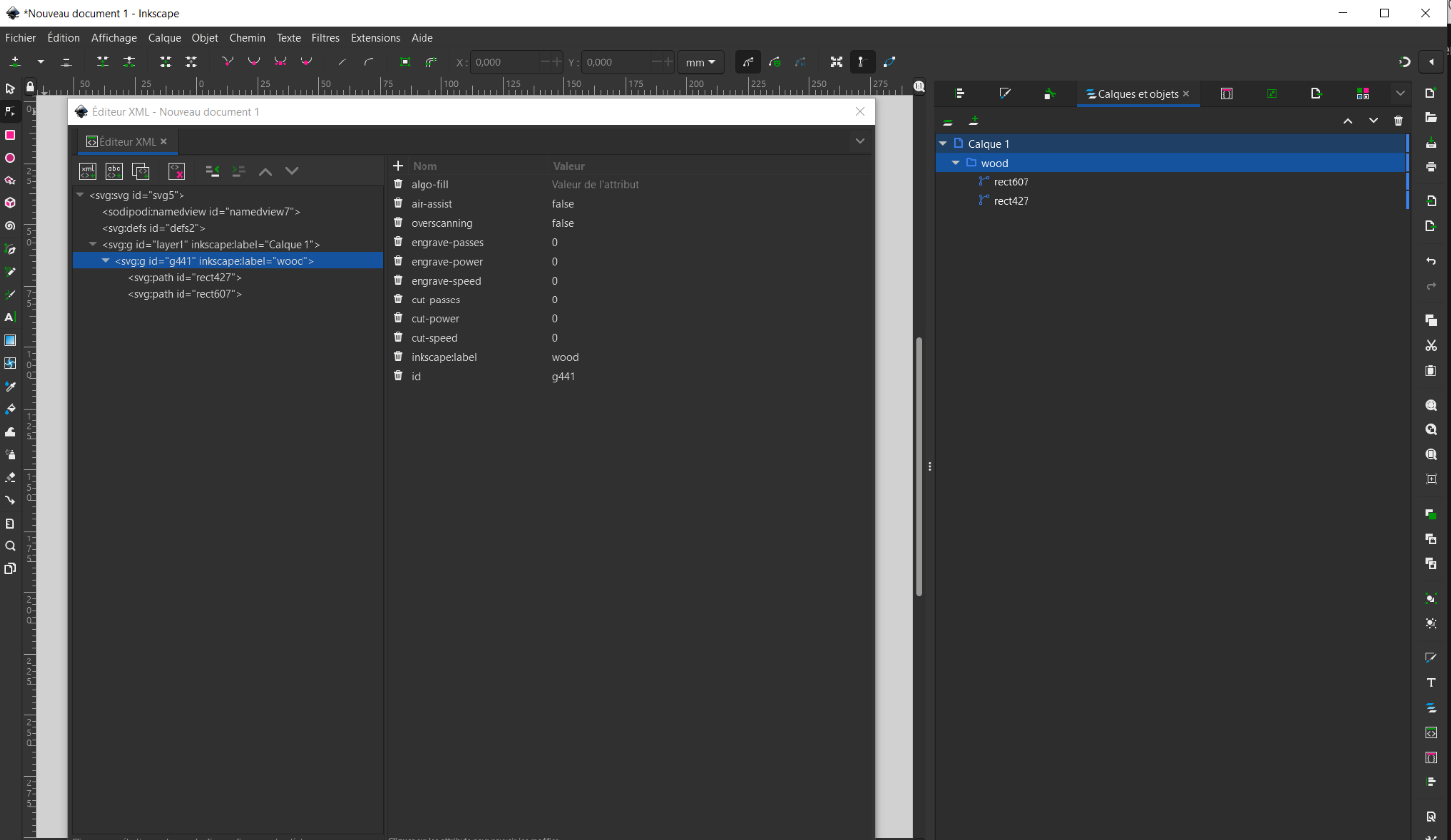Select the Zoom magnifier tool
Viewport: 1451px width, 840px height.
click(x=10, y=546)
